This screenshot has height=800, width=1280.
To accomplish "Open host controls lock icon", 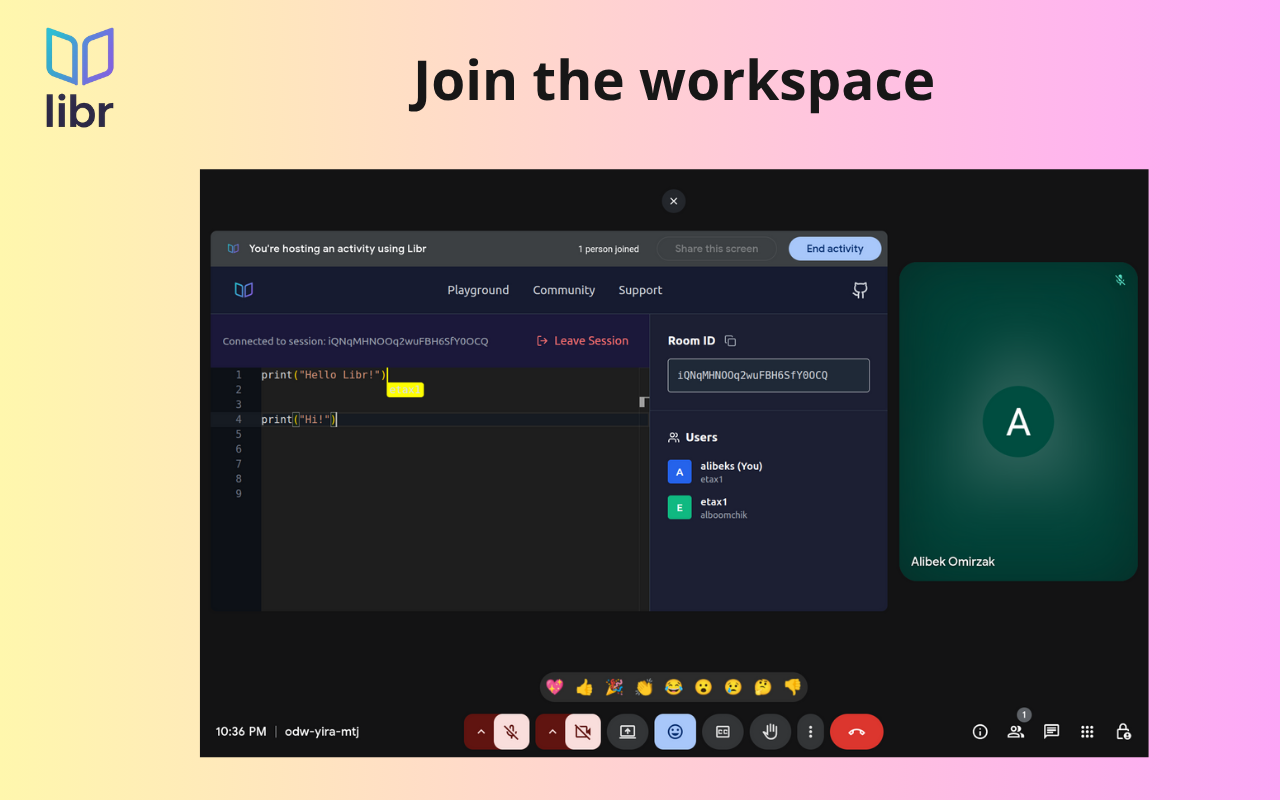I will coord(1123,732).
